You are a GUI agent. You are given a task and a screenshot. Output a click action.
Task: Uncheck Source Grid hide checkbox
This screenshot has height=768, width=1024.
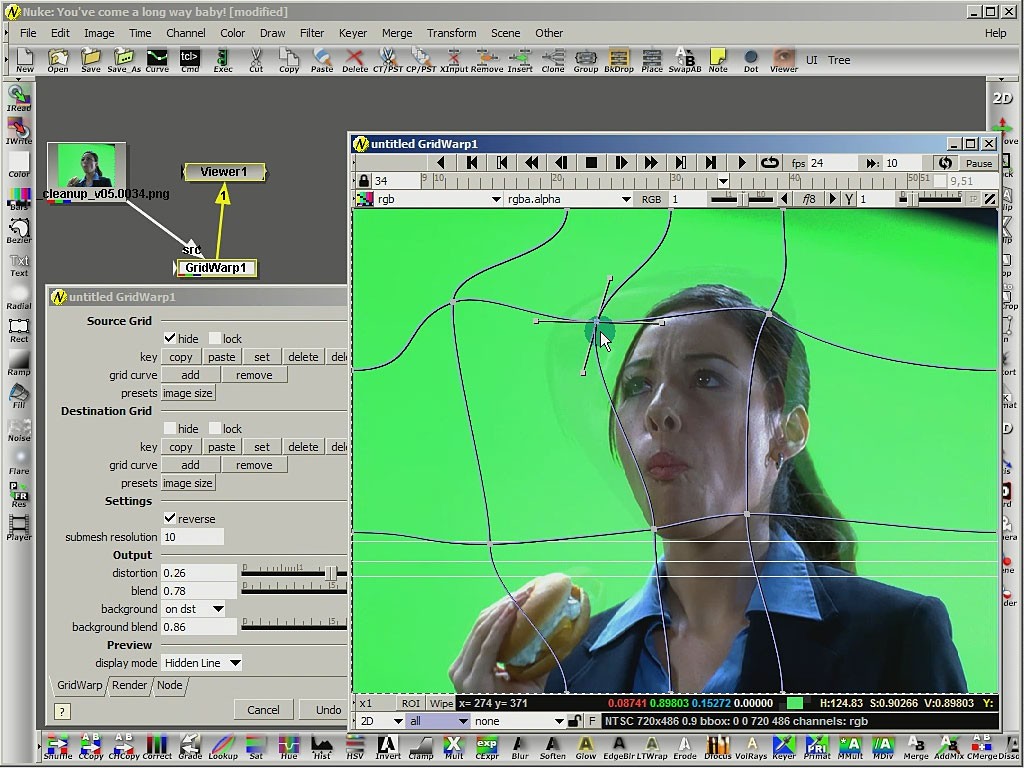tap(170, 339)
